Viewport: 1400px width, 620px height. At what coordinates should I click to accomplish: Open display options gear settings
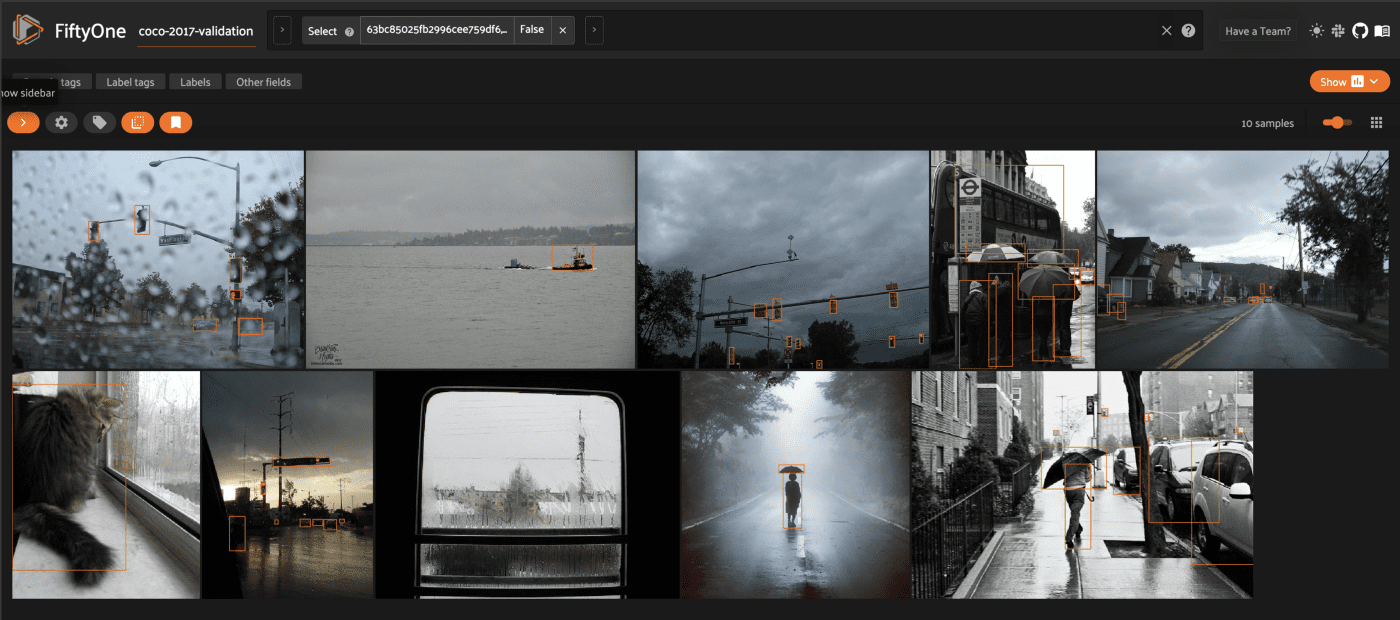coord(61,122)
